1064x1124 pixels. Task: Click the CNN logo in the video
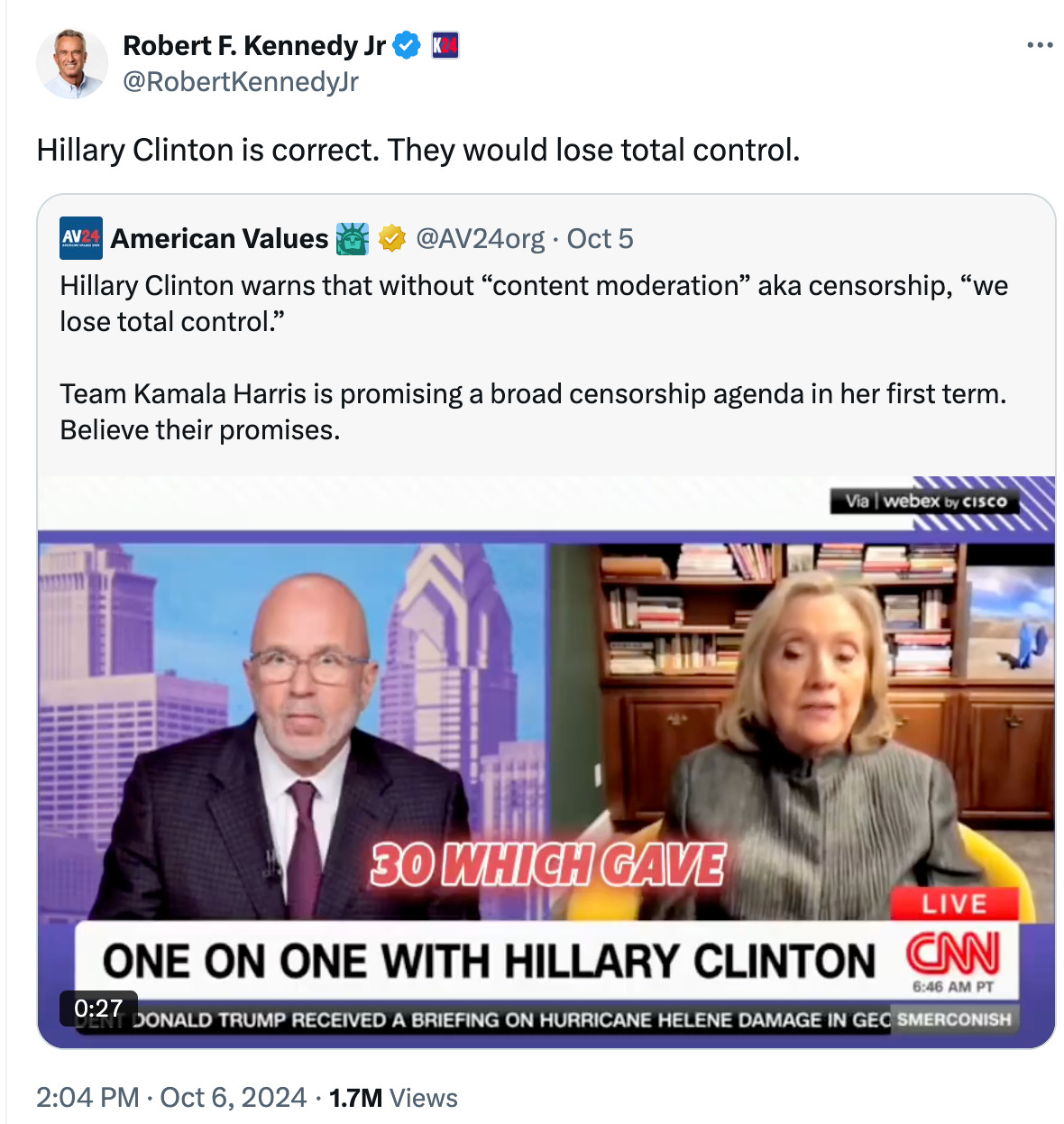[953, 954]
